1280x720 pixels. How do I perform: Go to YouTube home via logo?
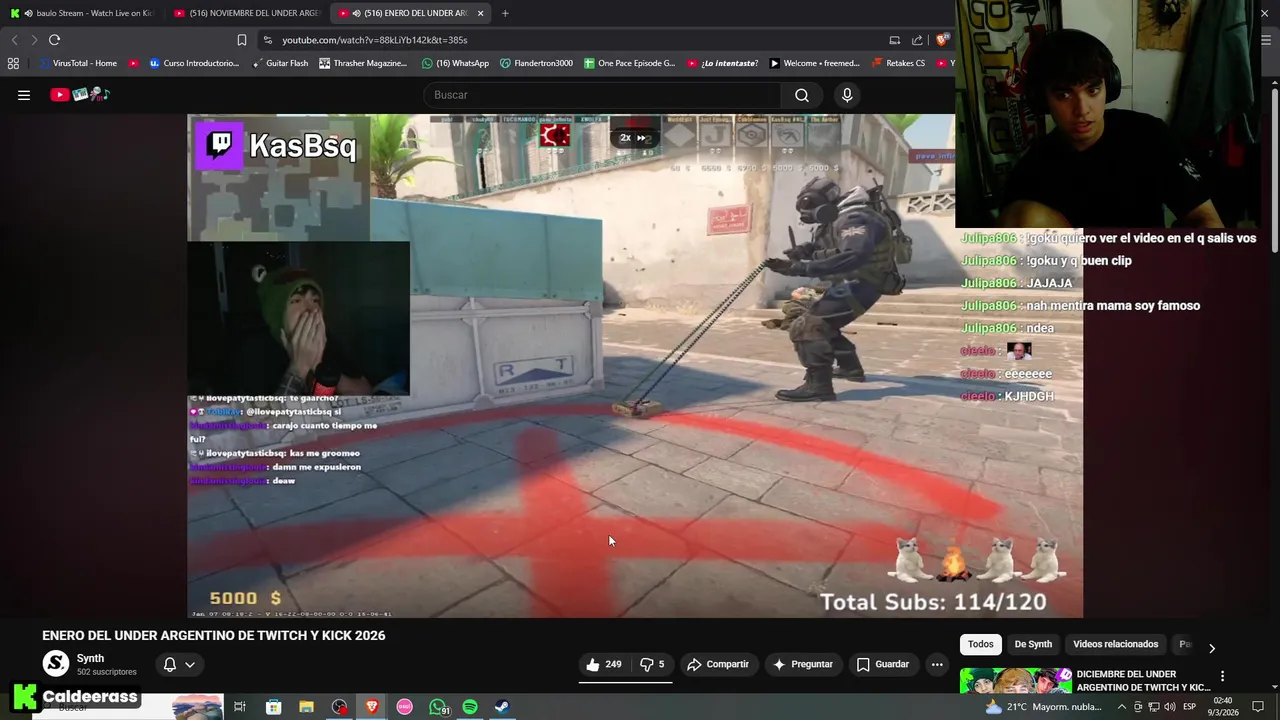80,95
